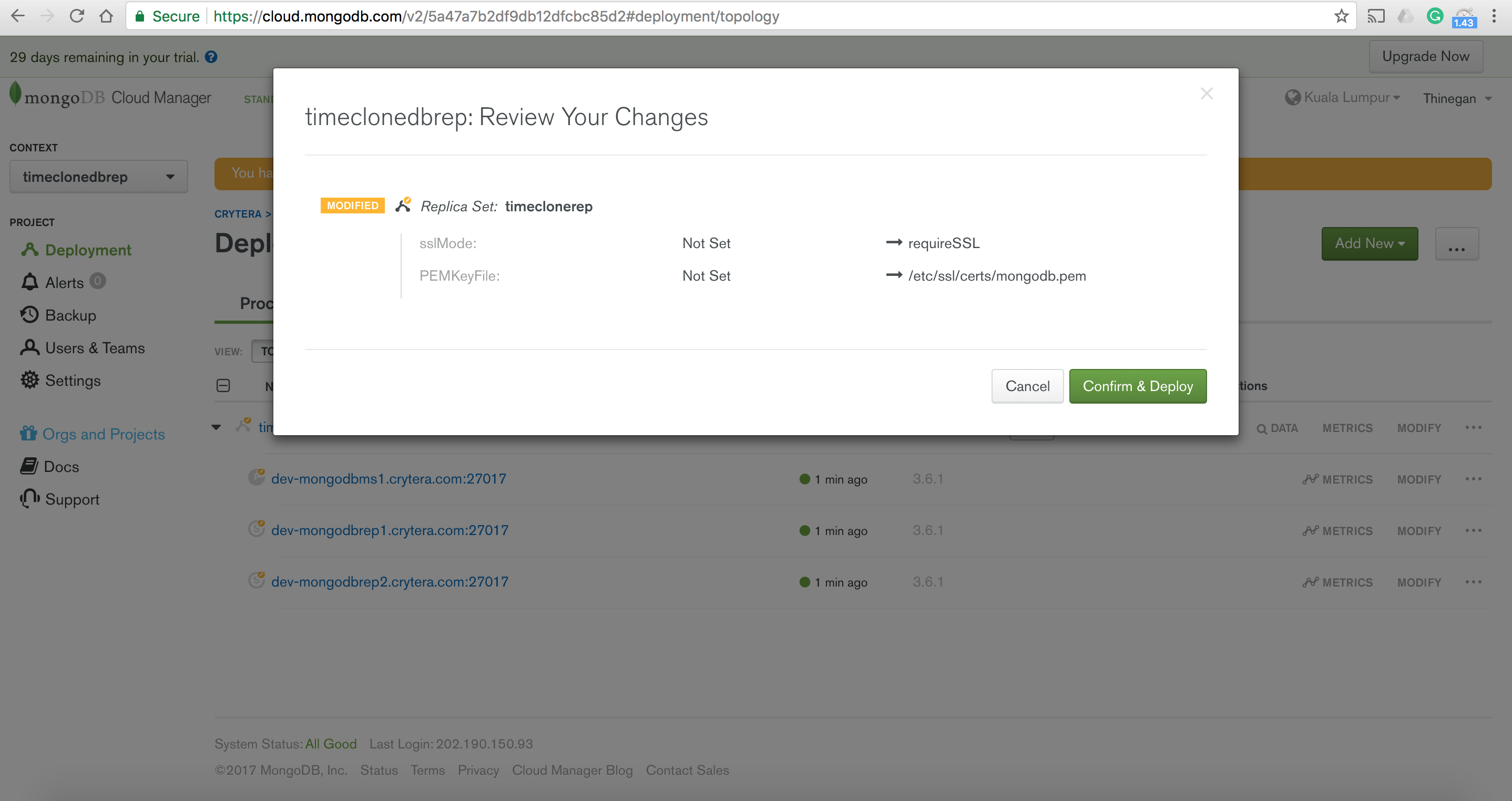This screenshot has width=1512, height=801.
Task: Click the trial help question mark icon
Action: 211,57
